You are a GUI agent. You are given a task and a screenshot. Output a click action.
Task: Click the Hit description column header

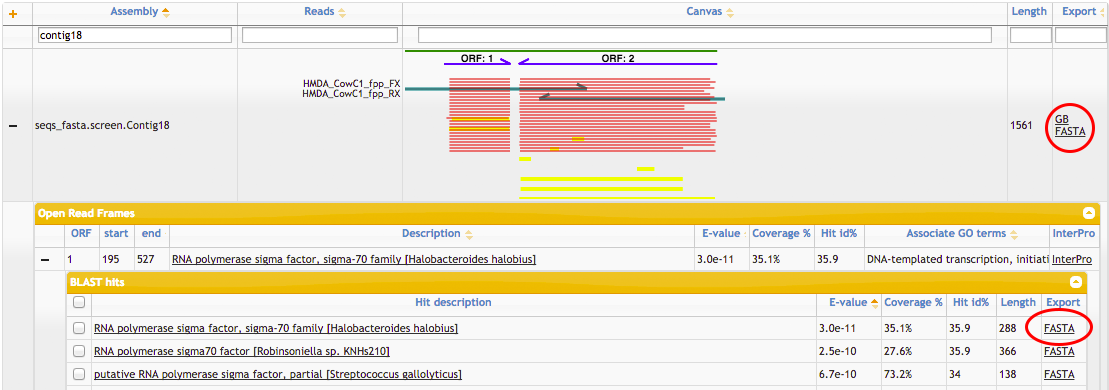point(453,302)
